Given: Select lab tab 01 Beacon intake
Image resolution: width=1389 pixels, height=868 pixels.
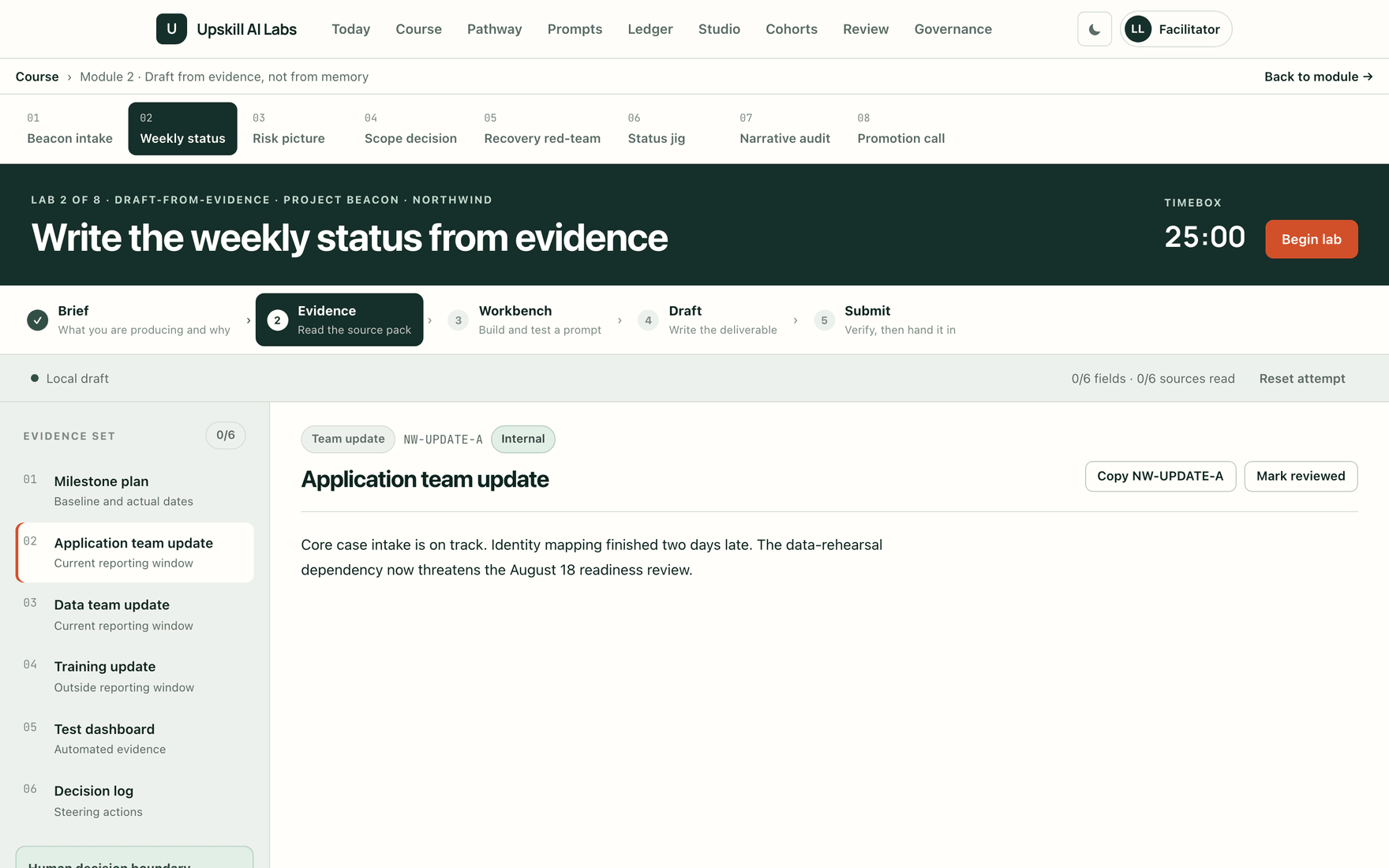Looking at the screenshot, I should 69,129.
